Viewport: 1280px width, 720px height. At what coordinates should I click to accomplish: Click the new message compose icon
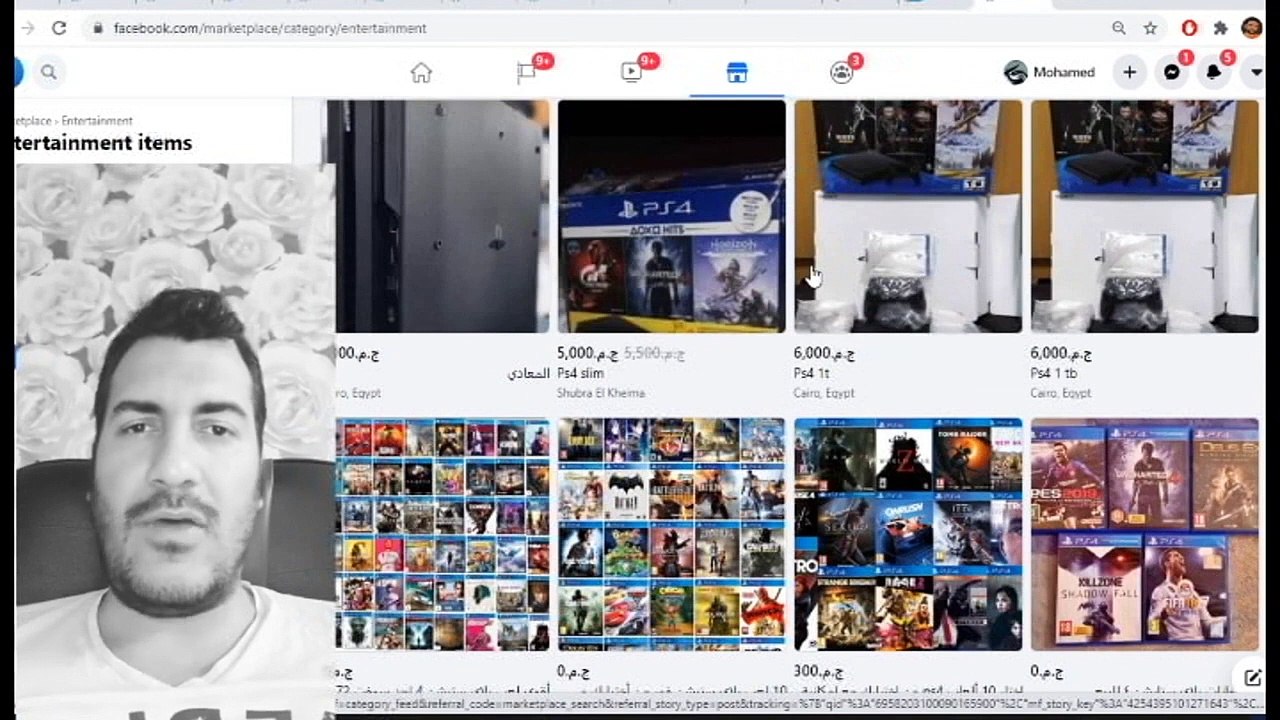1252,678
